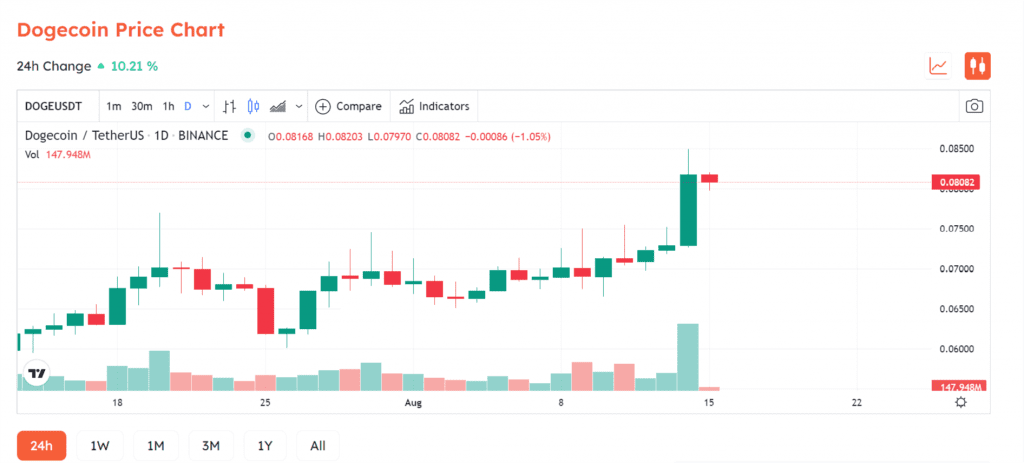
Task: Click the Dogecoin Price Chart heading
Action: point(121,29)
